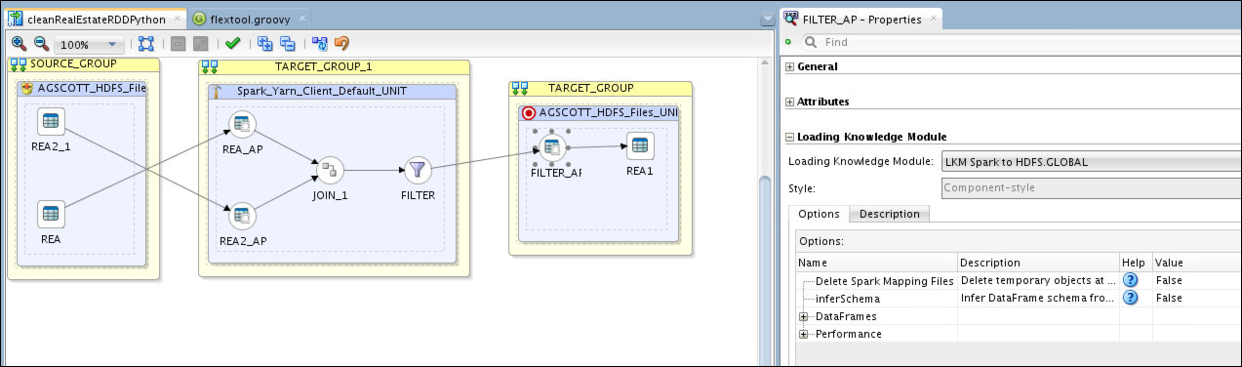1242x367 pixels.
Task: Click the zoom out magnifier icon
Action: pyautogui.click(x=41, y=44)
